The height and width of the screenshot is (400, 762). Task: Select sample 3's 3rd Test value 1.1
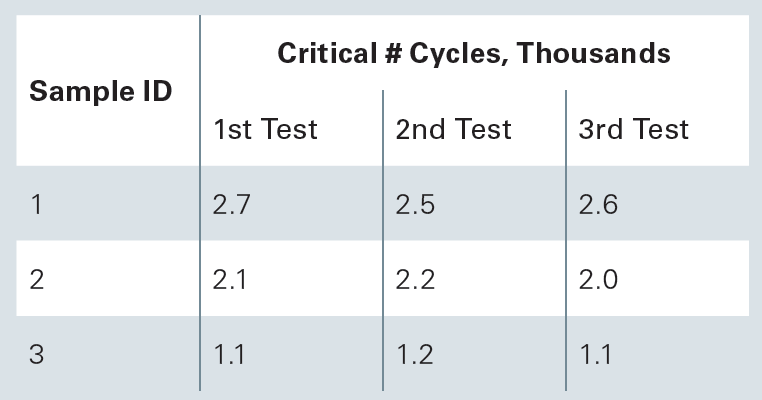pos(595,354)
